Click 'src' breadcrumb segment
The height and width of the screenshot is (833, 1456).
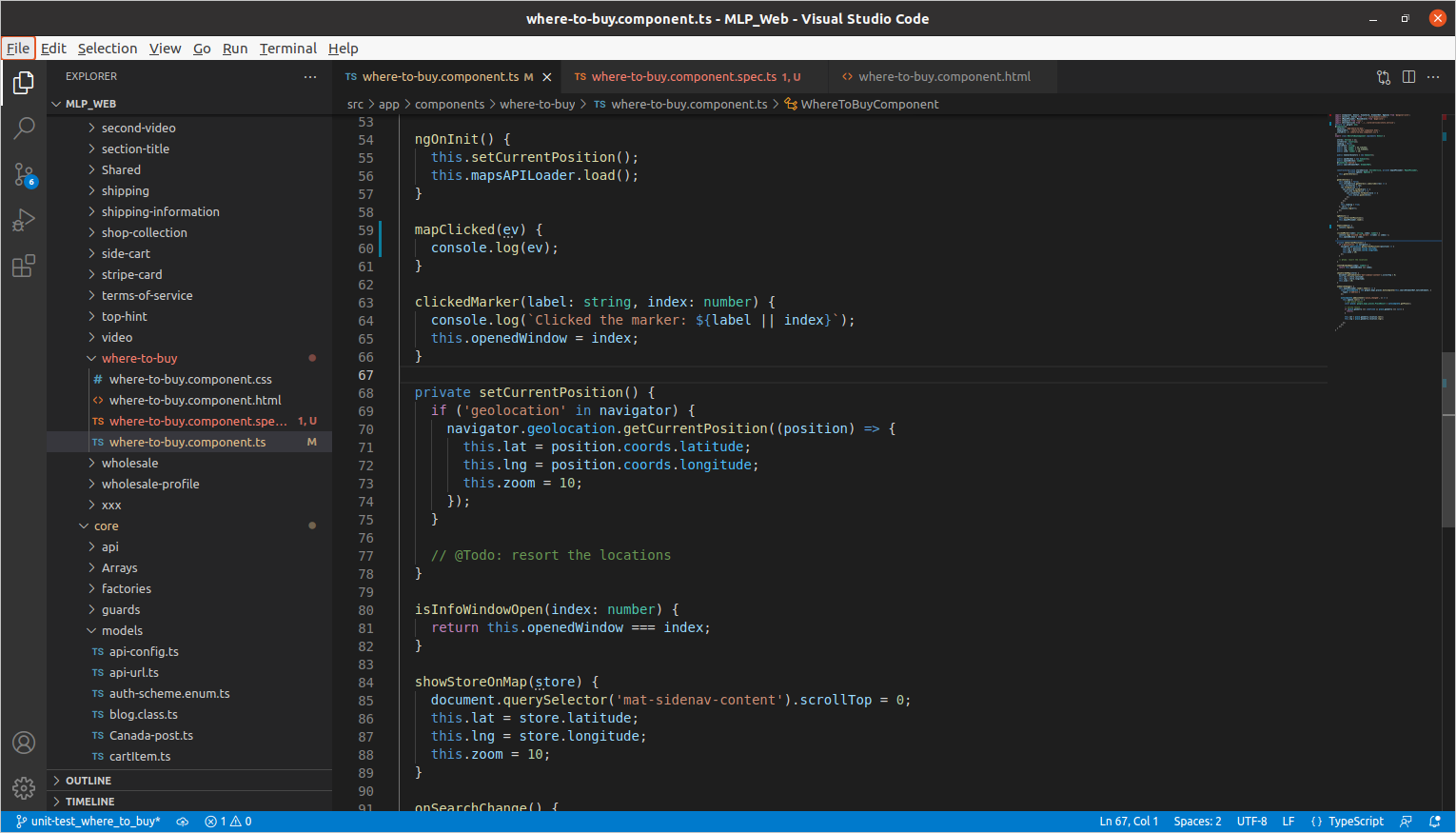355,105
